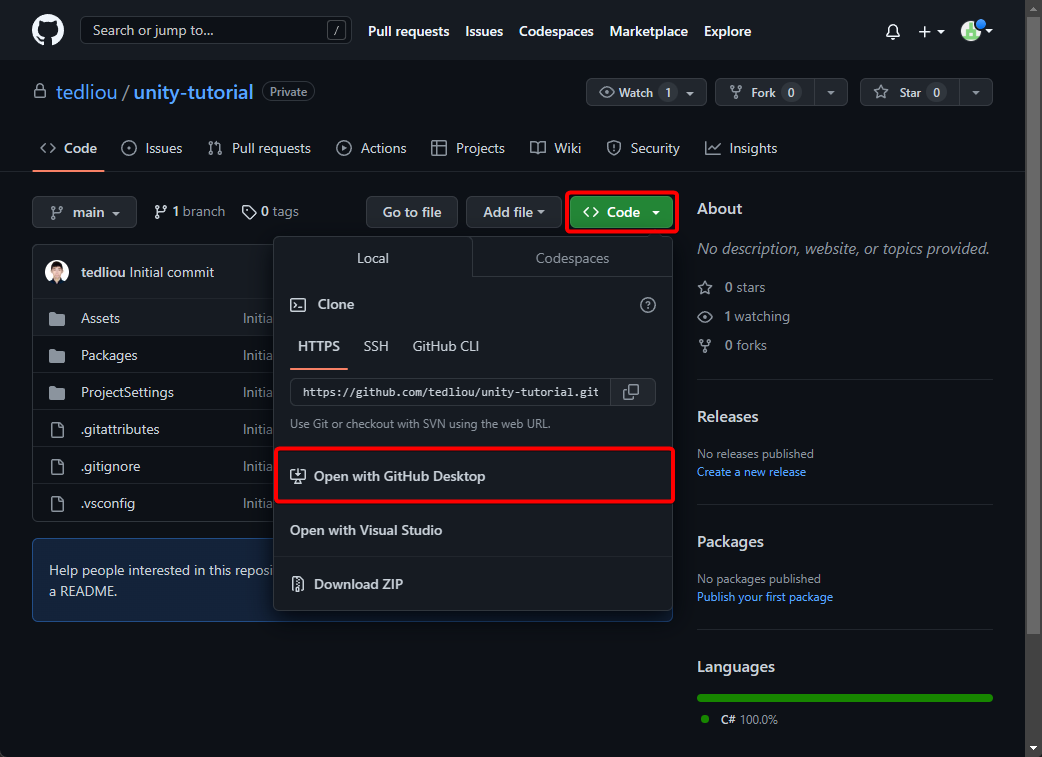Viewport: 1042px width, 757px height.
Task: Open the tedliou owner profile link
Action: pos(86,92)
